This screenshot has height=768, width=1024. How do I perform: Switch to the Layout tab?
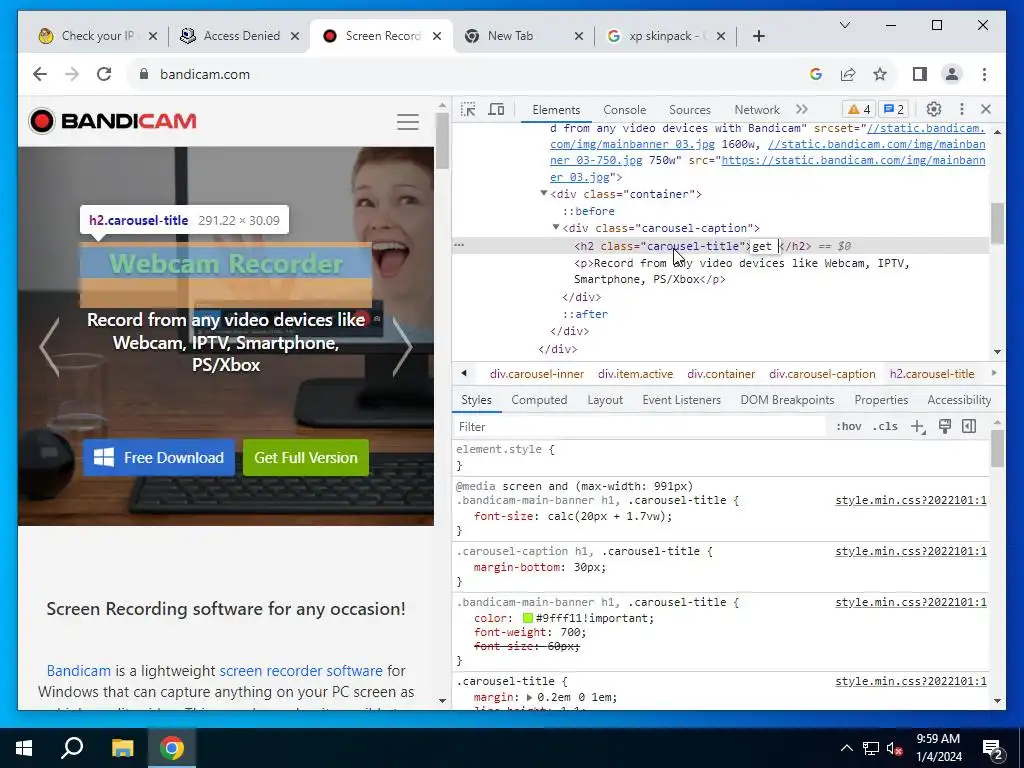605,400
